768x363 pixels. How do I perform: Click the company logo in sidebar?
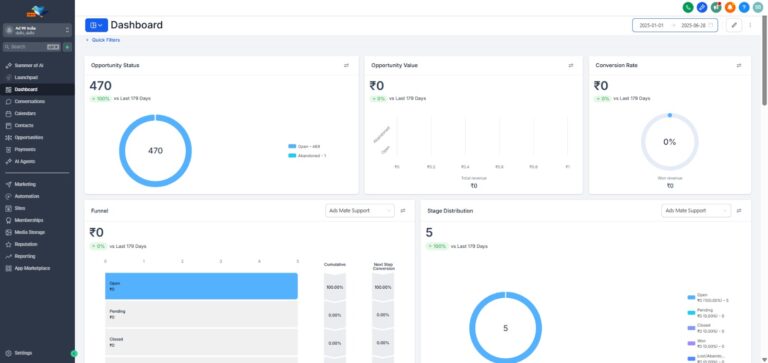pyautogui.click(x=37, y=10)
